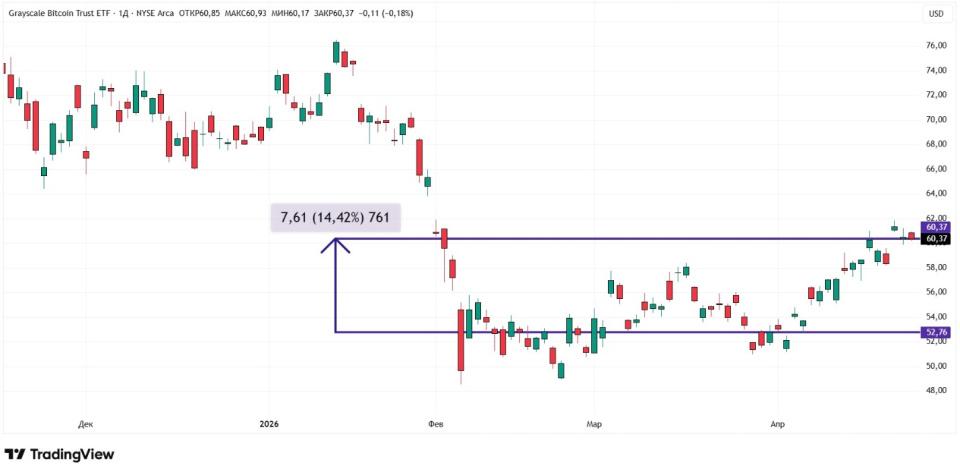
Task: Select the upper purple horizontal line
Action: click(600, 239)
